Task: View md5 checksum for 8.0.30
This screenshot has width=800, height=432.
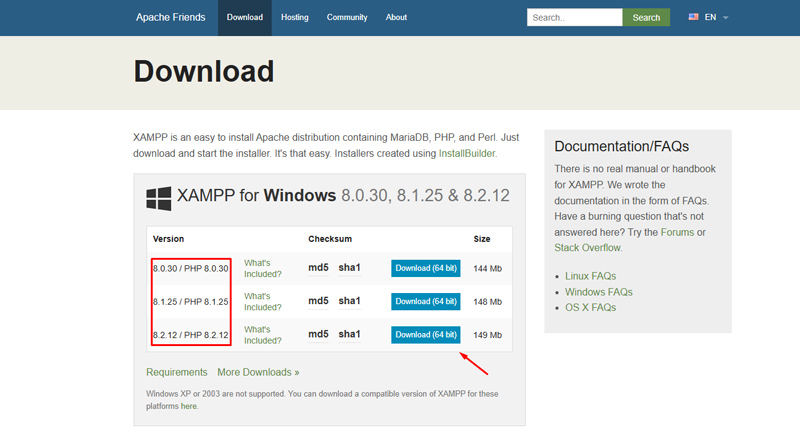Action: pos(318,268)
